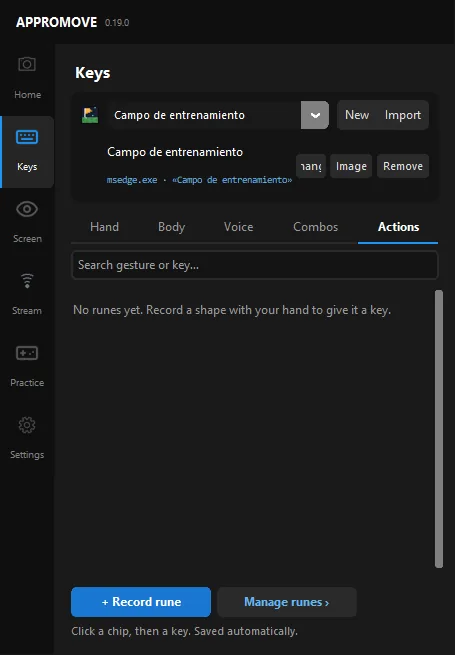Focus the Search gesture or key field
Viewport: 455px width, 655px height.
[255, 265]
